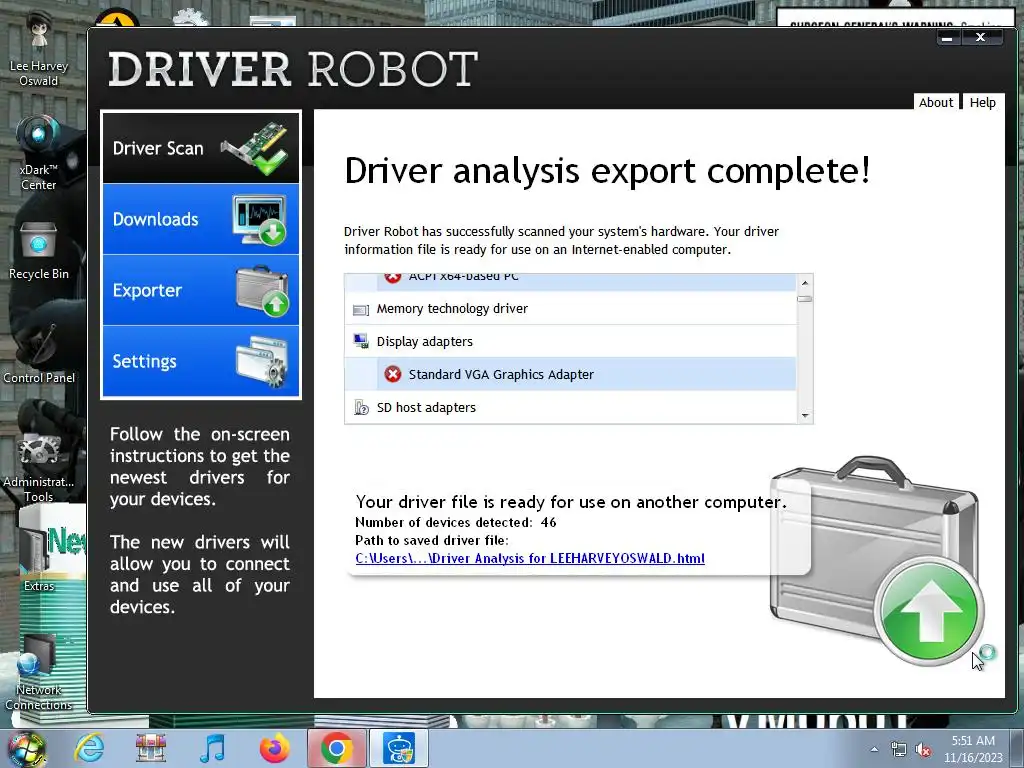Show hidden system tray icons
The width and height of the screenshot is (1024, 768).
coord(874,749)
